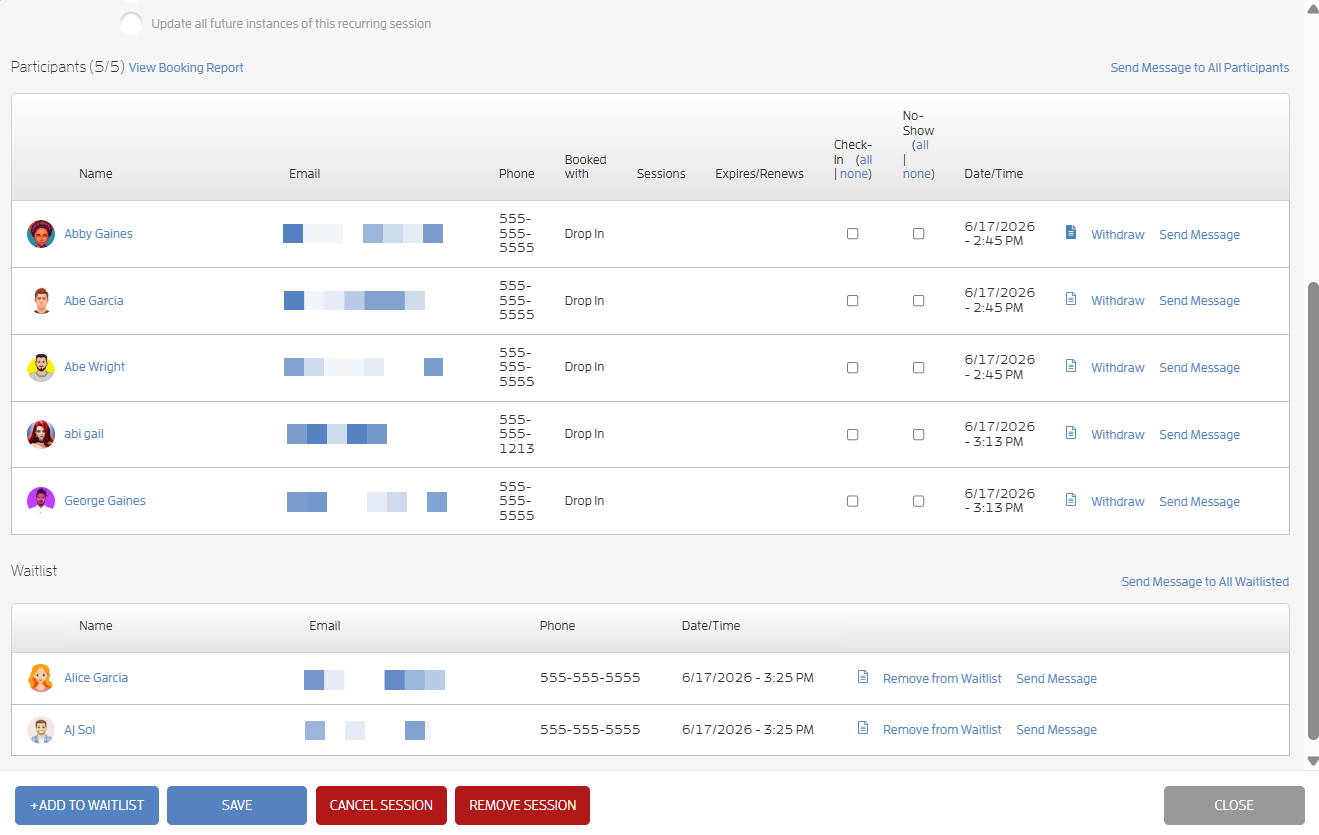Tick Check-In box for Abby Gaines
The width and height of the screenshot is (1319, 835).
[852, 234]
